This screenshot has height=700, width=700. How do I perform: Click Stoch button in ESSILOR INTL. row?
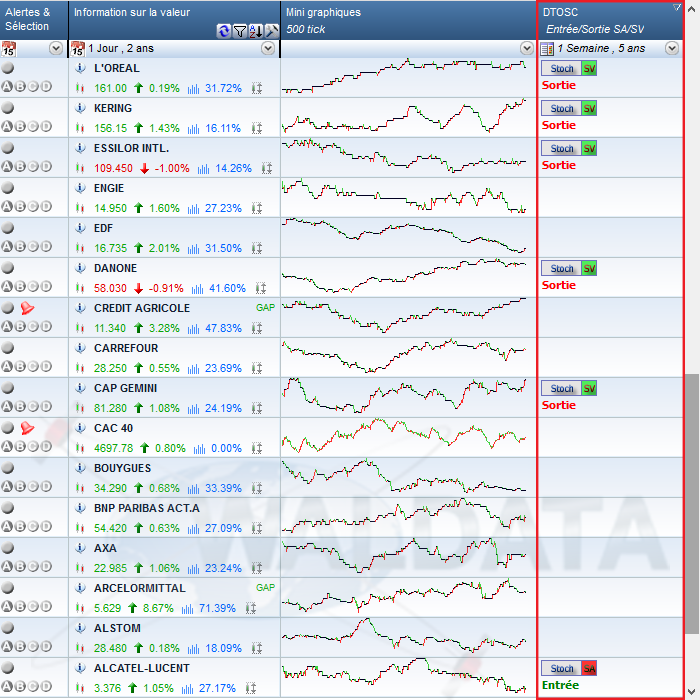[x=562, y=148]
